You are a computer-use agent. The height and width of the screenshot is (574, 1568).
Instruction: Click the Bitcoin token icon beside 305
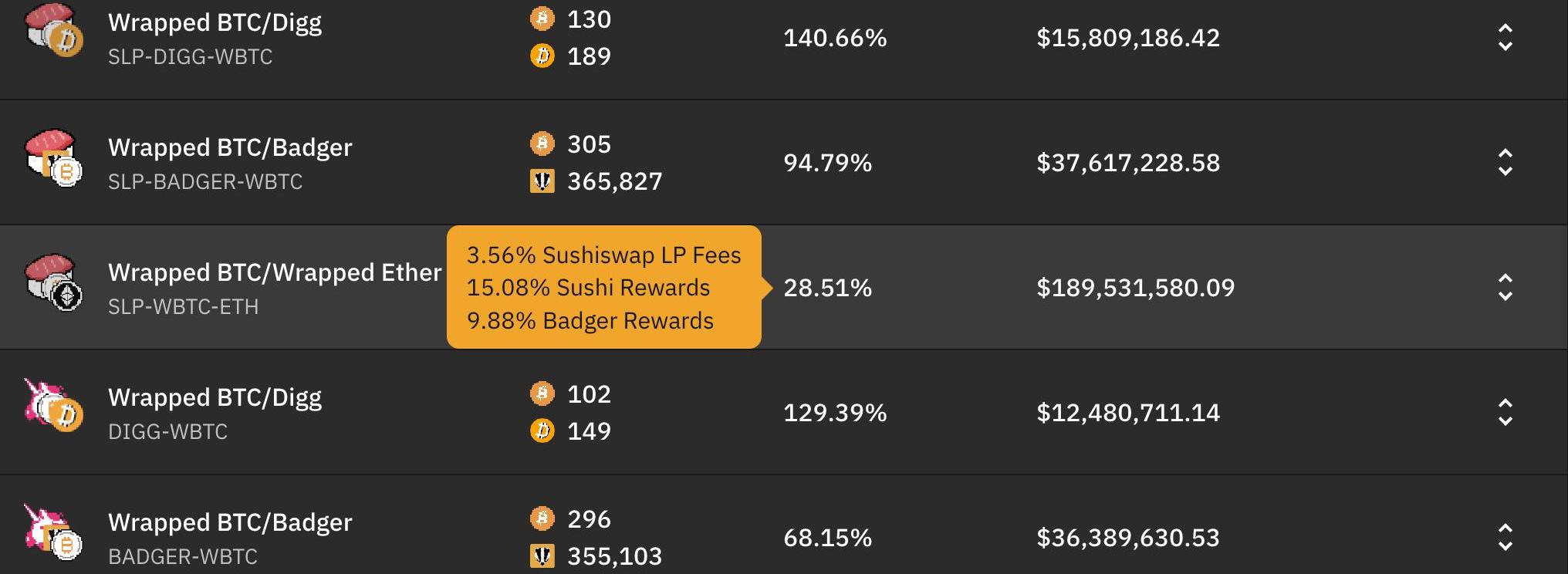pos(542,143)
